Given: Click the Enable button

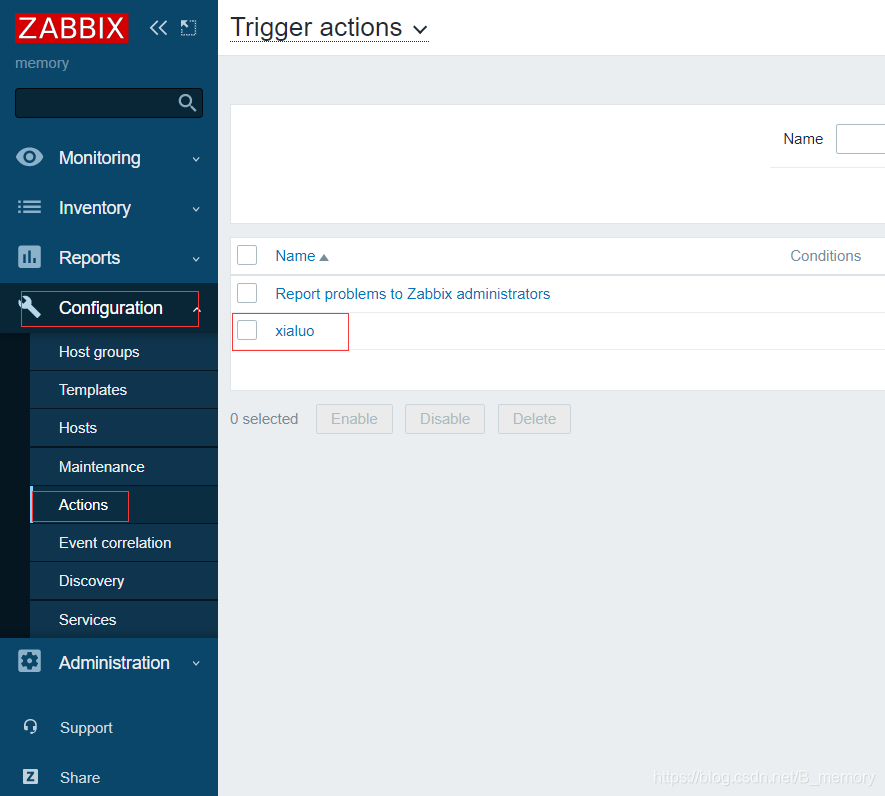Looking at the screenshot, I should coord(354,419).
